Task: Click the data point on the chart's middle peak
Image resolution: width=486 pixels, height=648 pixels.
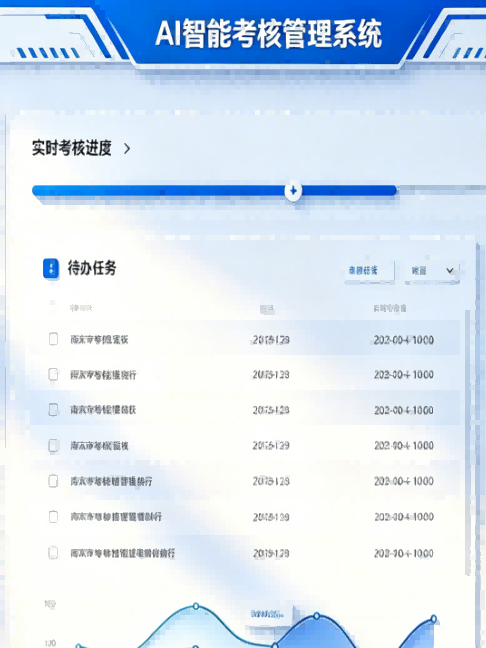Action: (x=317, y=616)
